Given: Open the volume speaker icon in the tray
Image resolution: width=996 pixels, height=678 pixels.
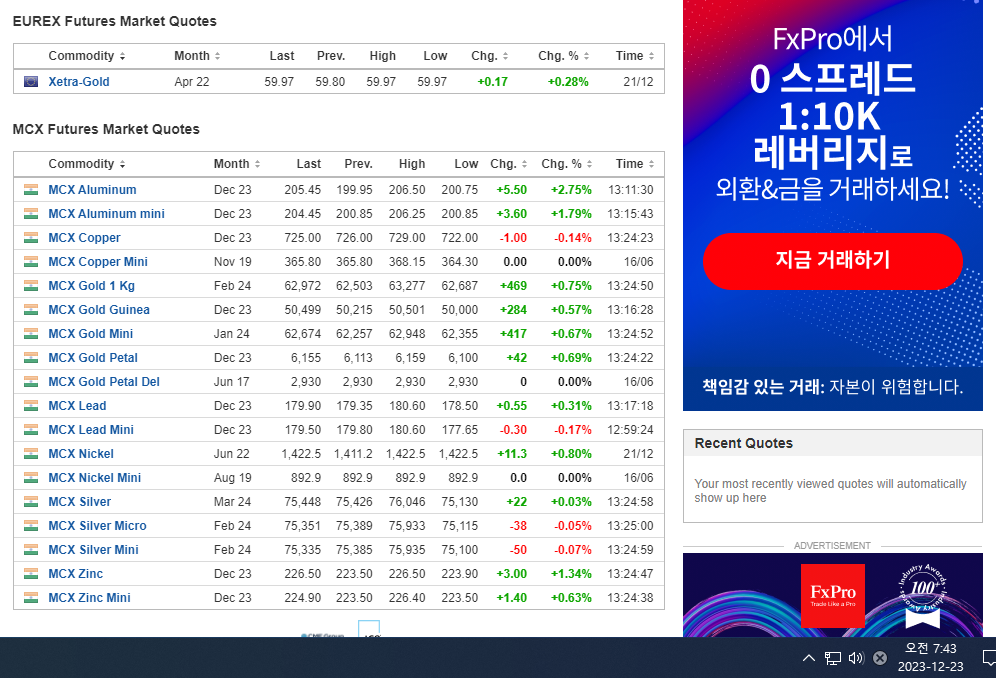Looking at the screenshot, I should [x=856, y=658].
